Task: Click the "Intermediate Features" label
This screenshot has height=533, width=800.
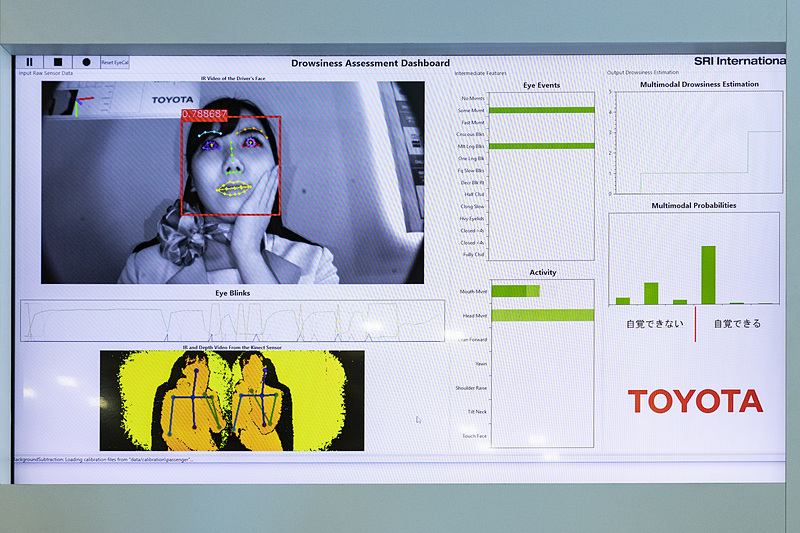Action: point(480,73)
